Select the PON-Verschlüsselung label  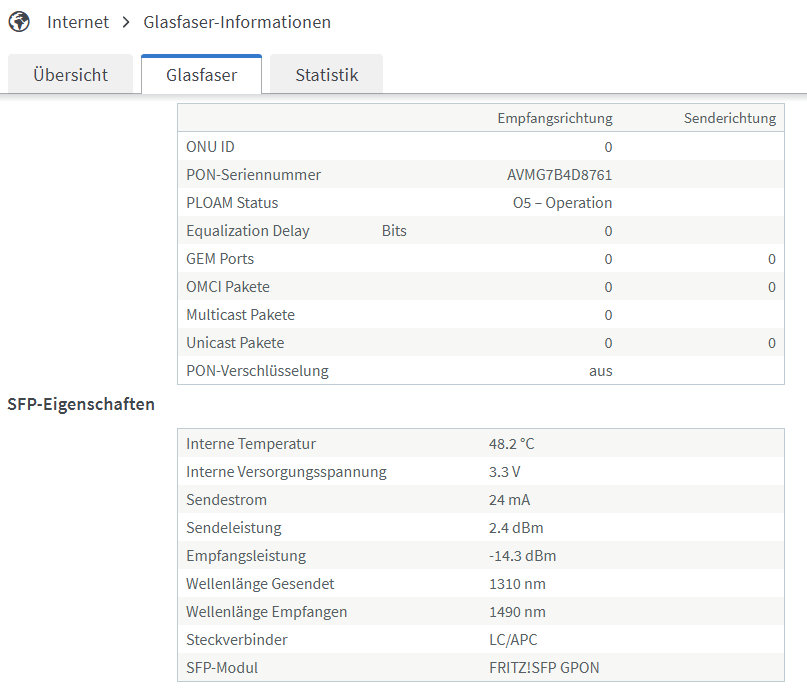[257, 371]
